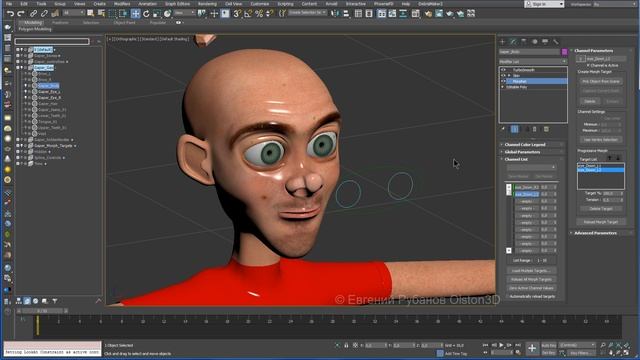
Task: Click the scene explorer search field
Action: (x=52, y=41)
